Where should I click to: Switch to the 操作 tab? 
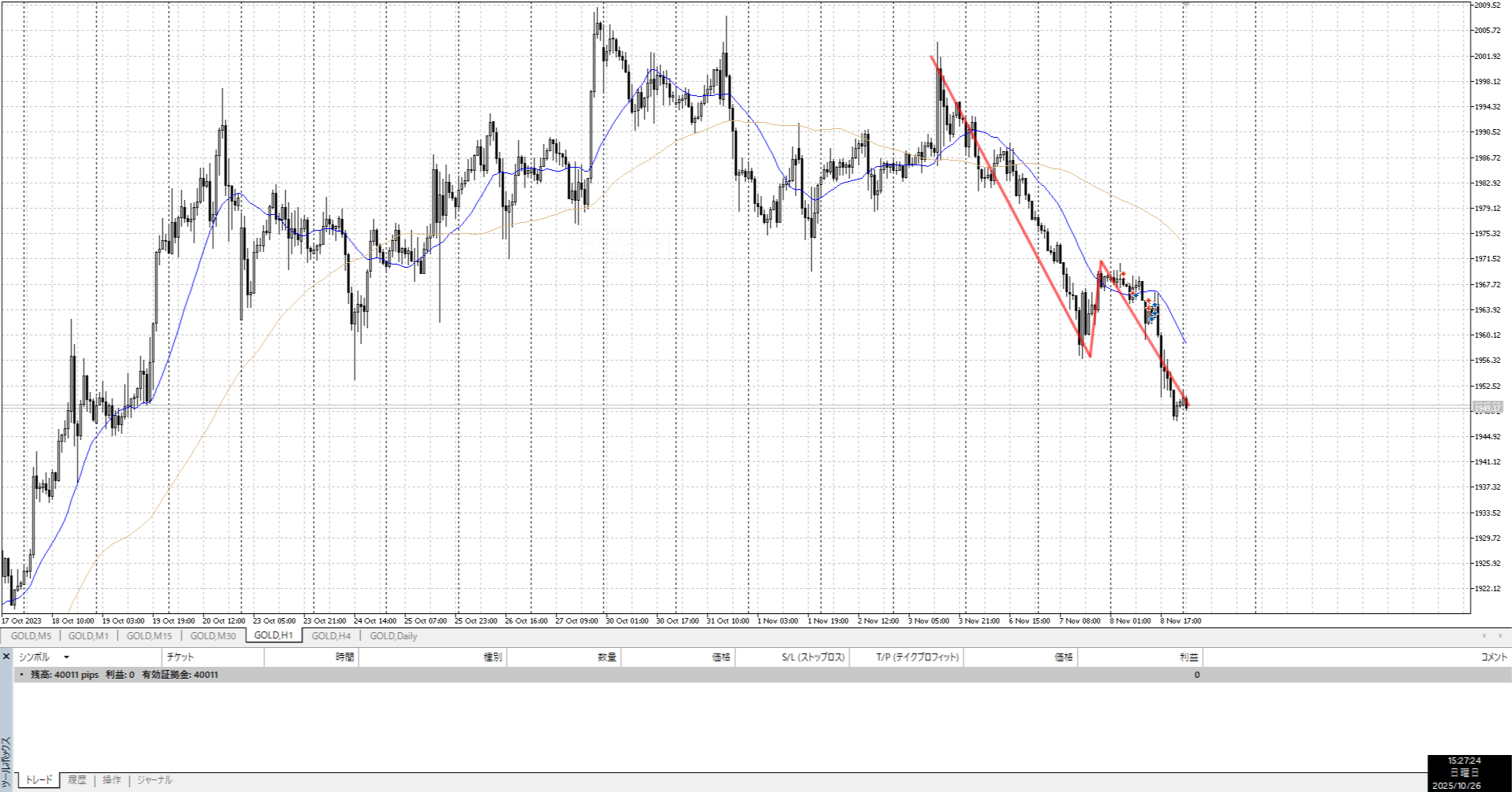click(x=112, y=780)
